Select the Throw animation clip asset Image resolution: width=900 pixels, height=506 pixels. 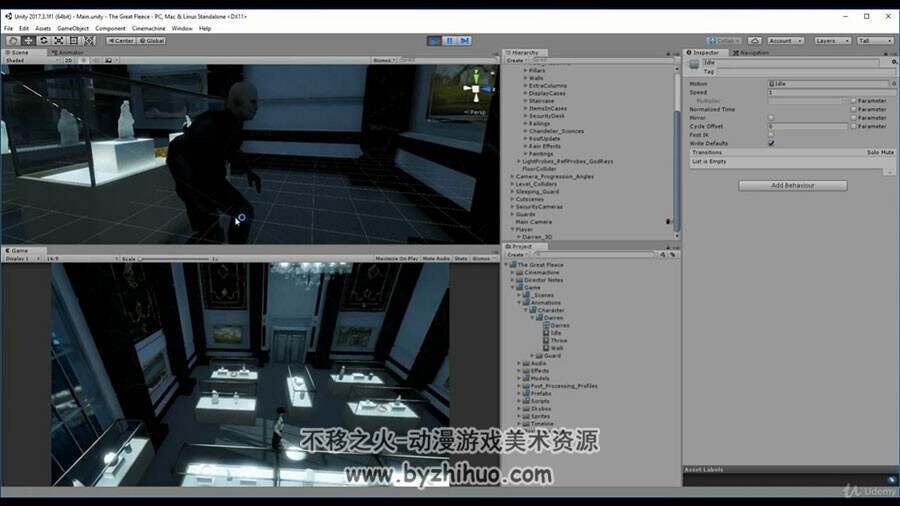tap(555, 340)
